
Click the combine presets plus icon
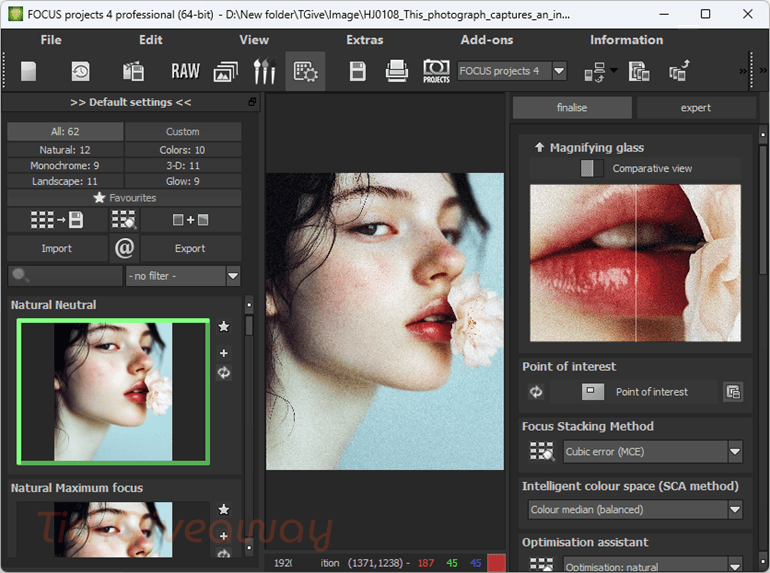(x=191, y=220)
